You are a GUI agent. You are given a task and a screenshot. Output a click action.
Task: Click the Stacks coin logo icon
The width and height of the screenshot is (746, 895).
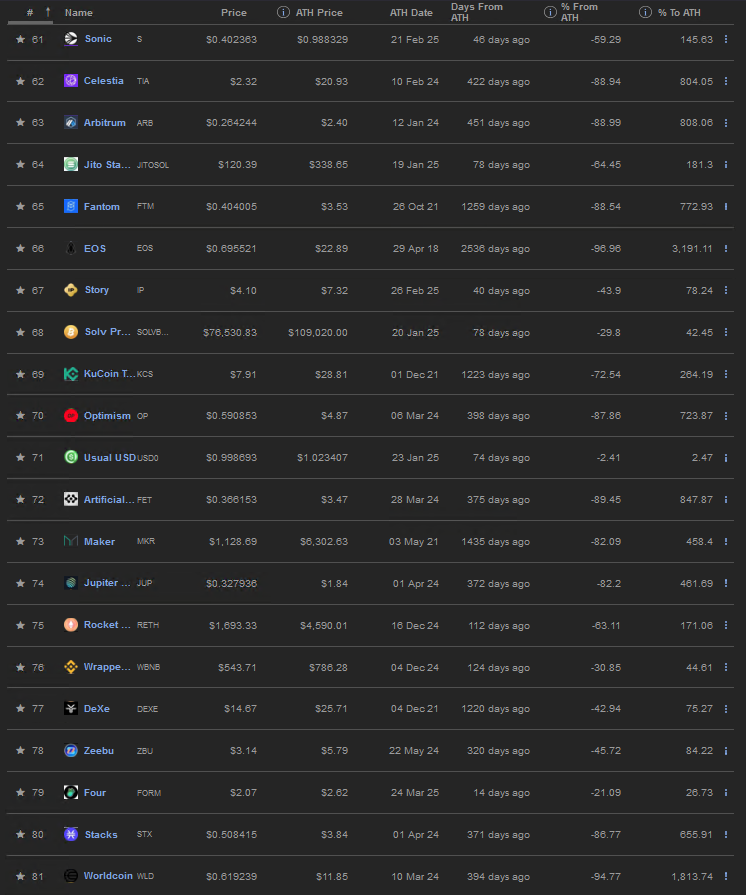coord(71,834)
